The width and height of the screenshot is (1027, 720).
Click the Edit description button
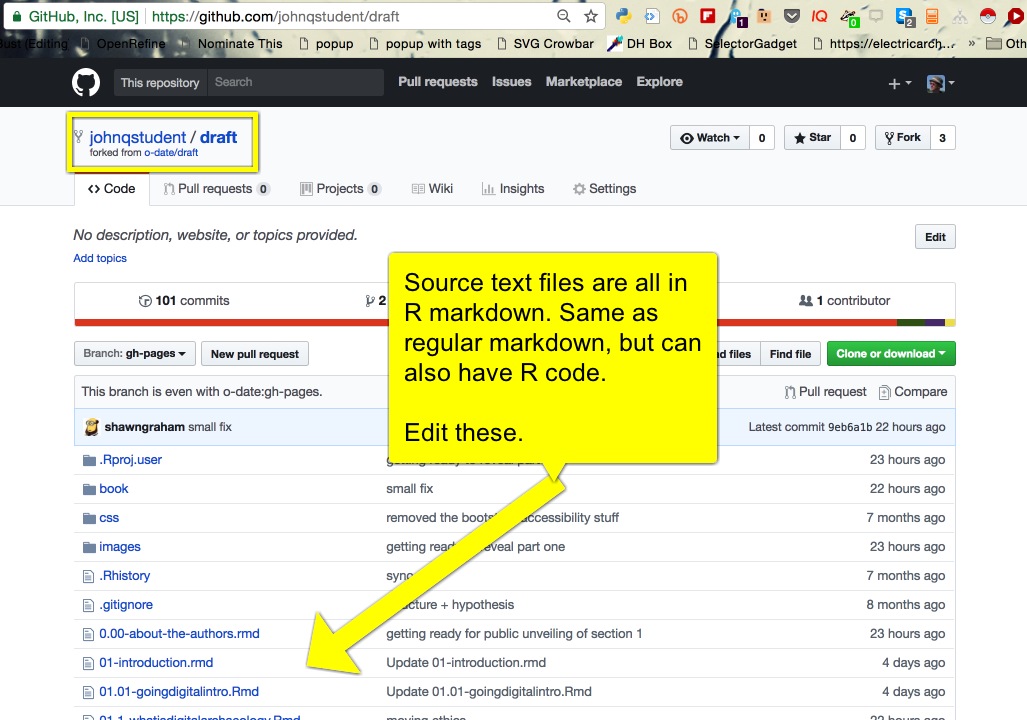tap(935, 237)
